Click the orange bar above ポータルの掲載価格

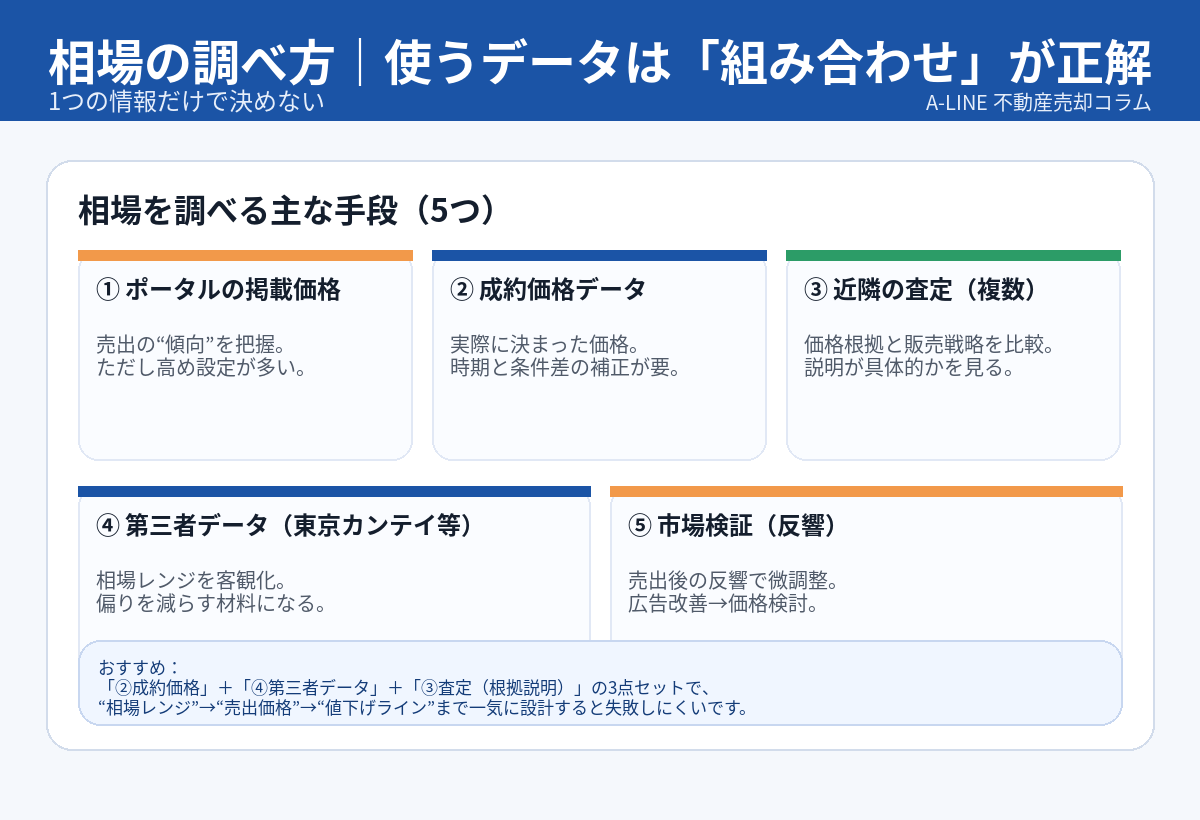pyautogui.click(x=245, y=255)
